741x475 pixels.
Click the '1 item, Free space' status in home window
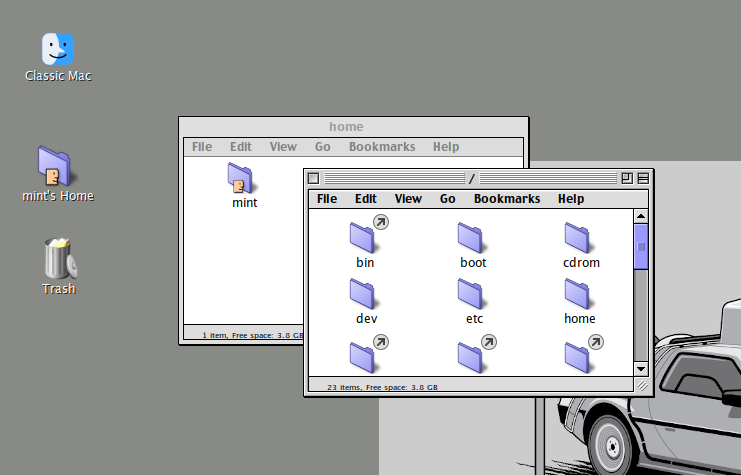tap(252, 335)
